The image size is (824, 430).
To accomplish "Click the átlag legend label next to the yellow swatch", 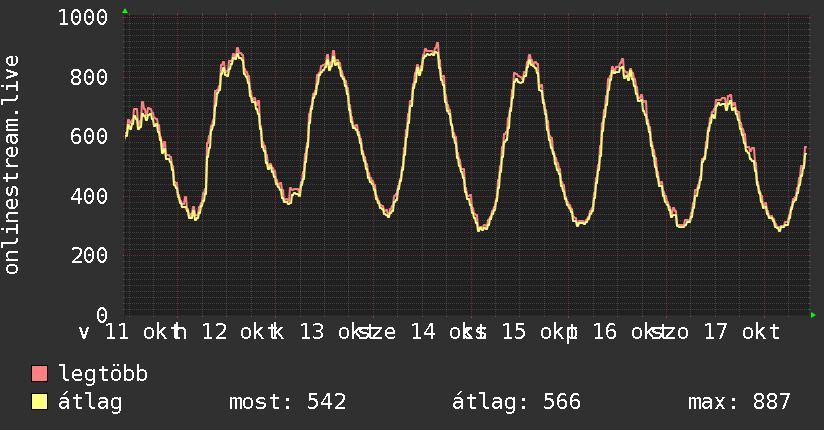I will (90, 402).
